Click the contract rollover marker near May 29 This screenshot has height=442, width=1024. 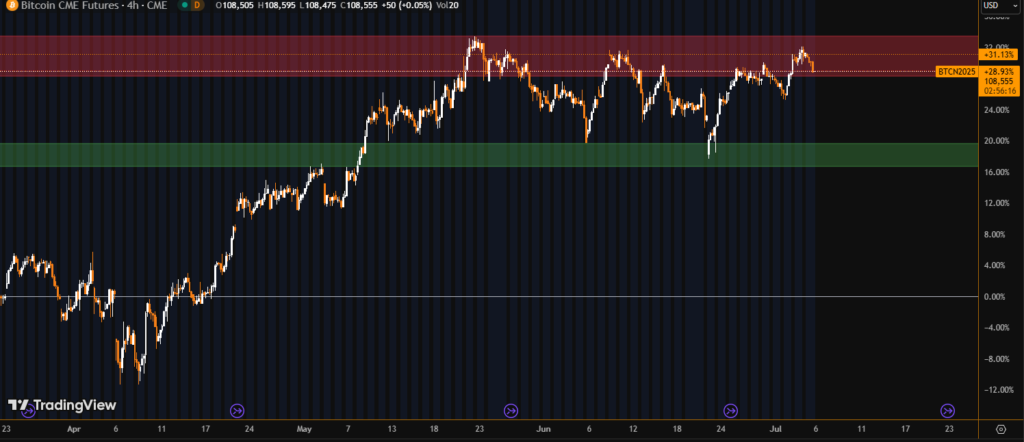click(510, 410)
